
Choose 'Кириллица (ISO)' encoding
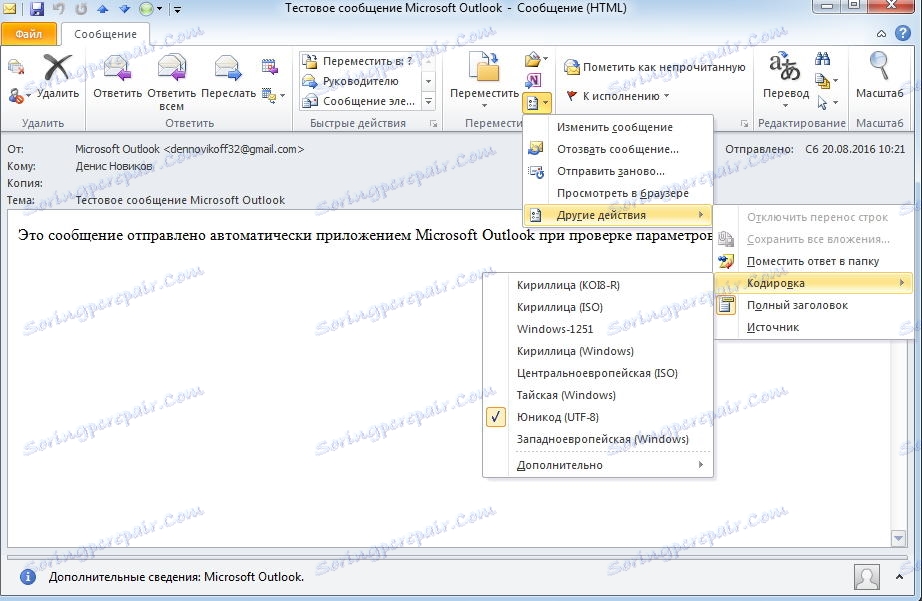tap(598, 307)
